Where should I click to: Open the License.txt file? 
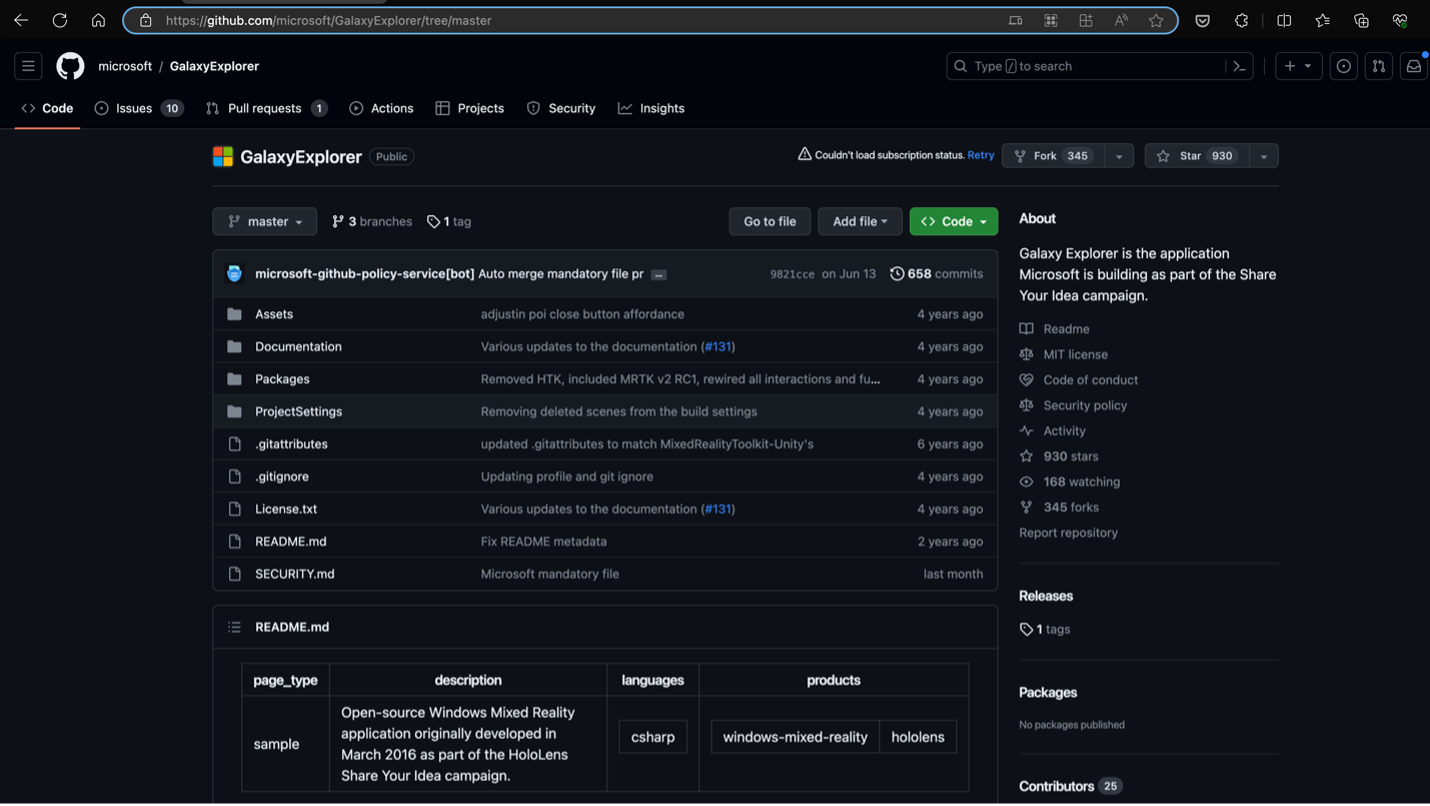[x=286, y=509]
